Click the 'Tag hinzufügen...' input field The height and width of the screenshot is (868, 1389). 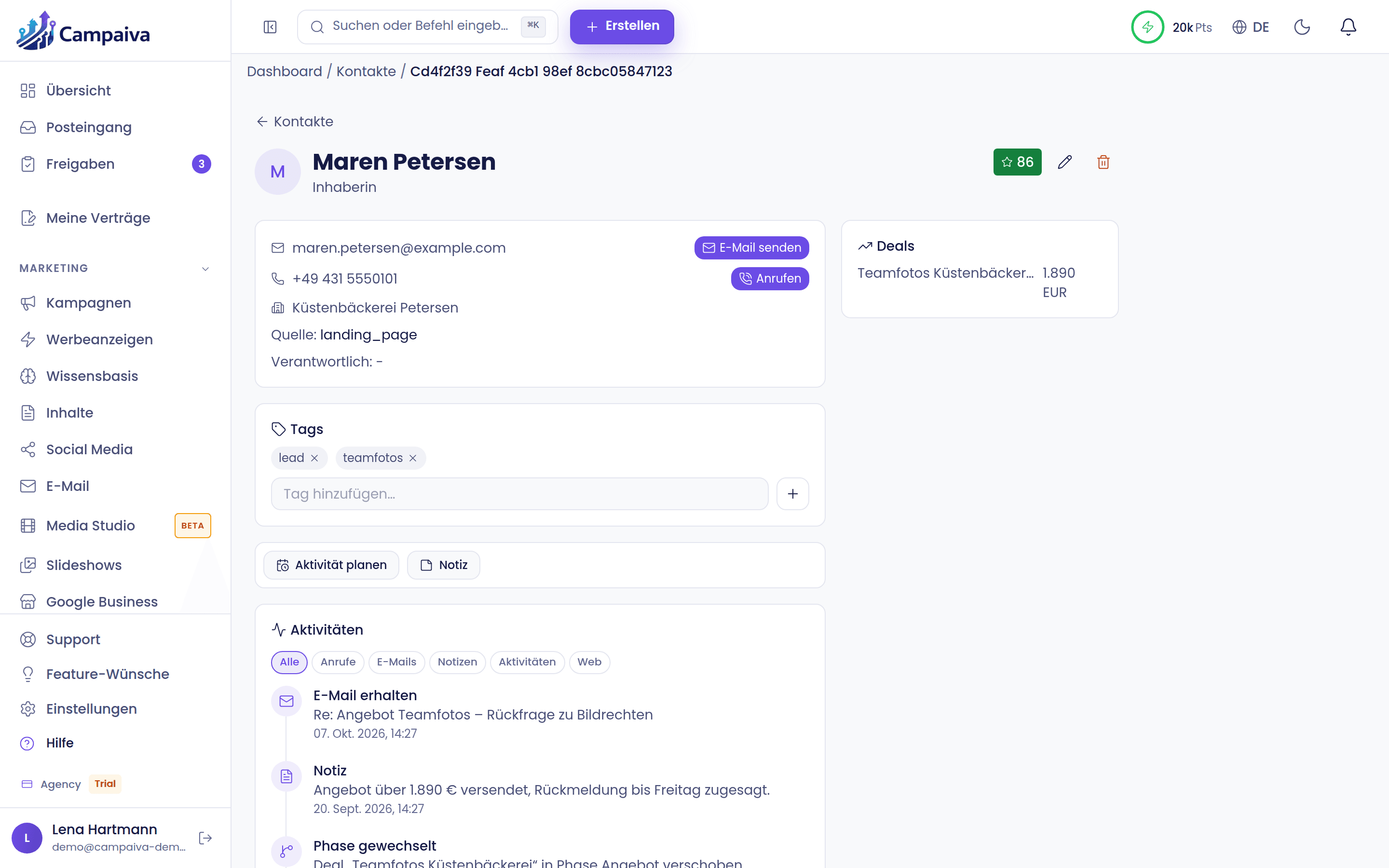pyautogui.click(x=519, y=494)
